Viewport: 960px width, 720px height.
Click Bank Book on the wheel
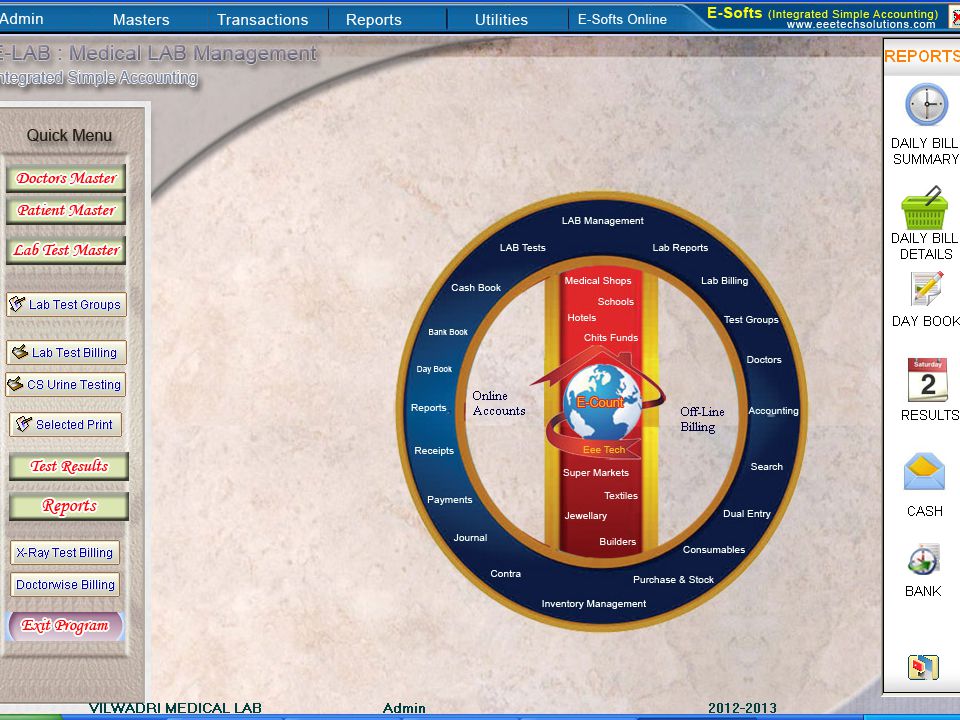pyautogui.click(x=448, y=332)
